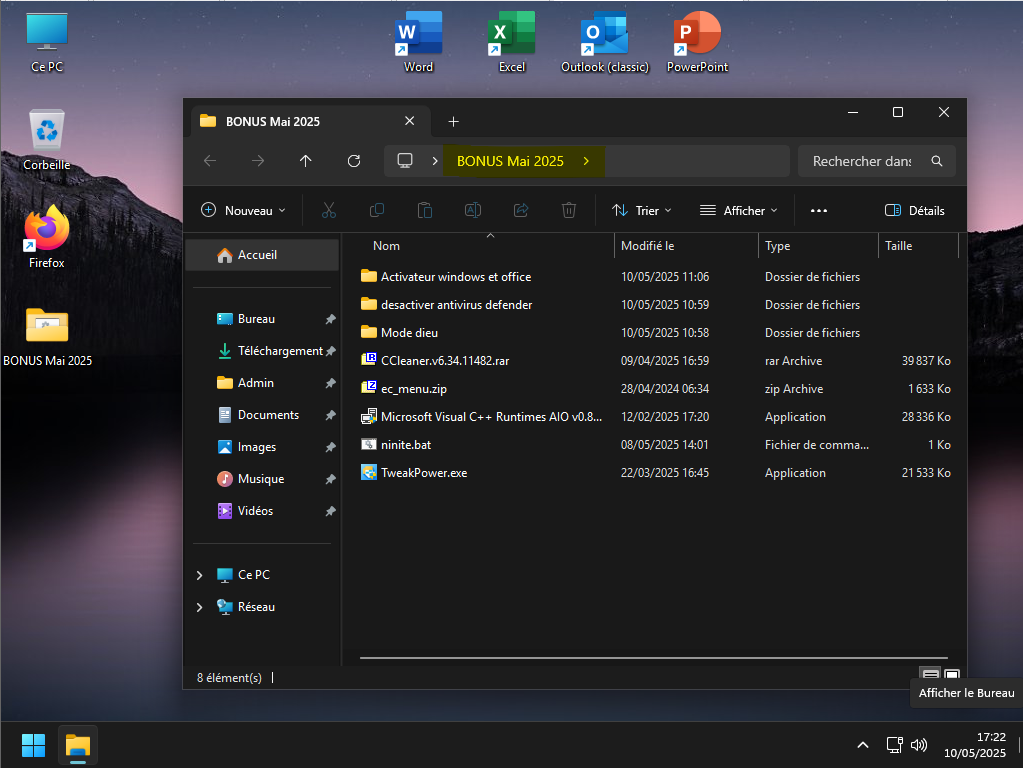Close the BONUS Mai 2025 tab
1023x768 pixels.
coord(410,121)
